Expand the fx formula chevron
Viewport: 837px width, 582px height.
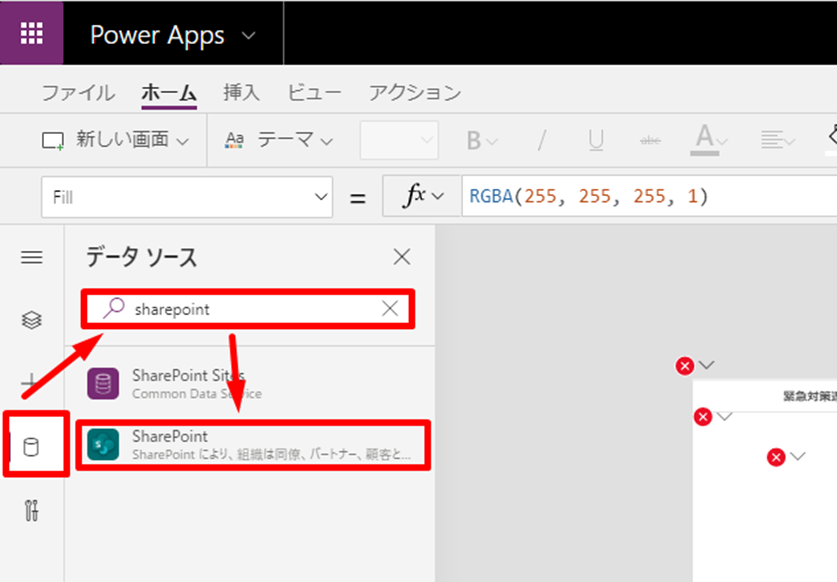tap(438, 196)
